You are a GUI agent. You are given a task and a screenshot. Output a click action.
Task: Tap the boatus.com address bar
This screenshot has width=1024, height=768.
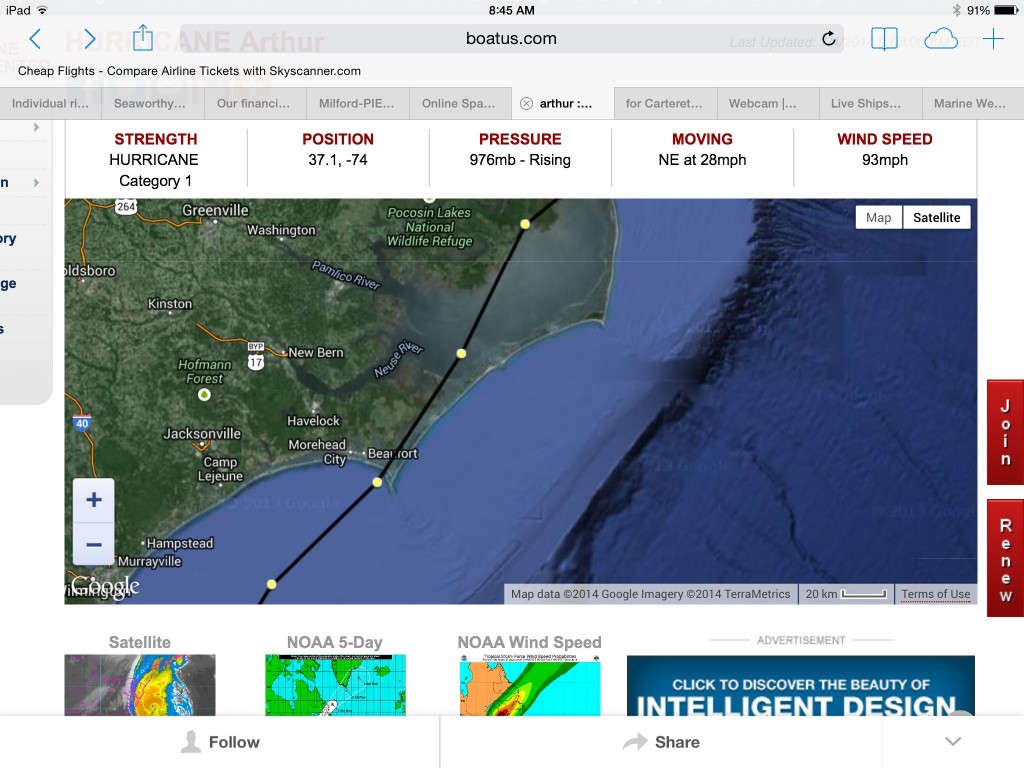coord(510,39)
